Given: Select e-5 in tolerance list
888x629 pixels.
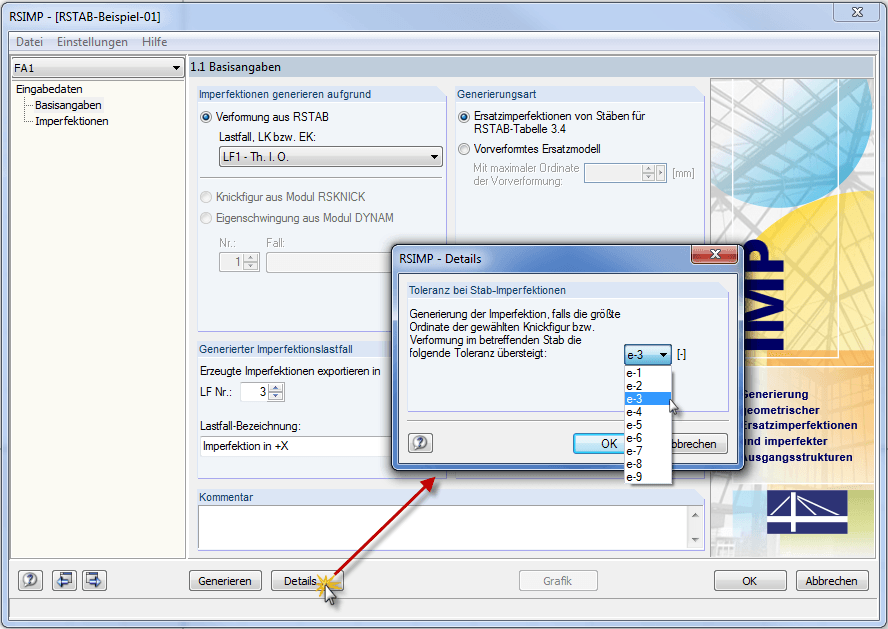Looking at the screenshot, I should pos(648,425).
